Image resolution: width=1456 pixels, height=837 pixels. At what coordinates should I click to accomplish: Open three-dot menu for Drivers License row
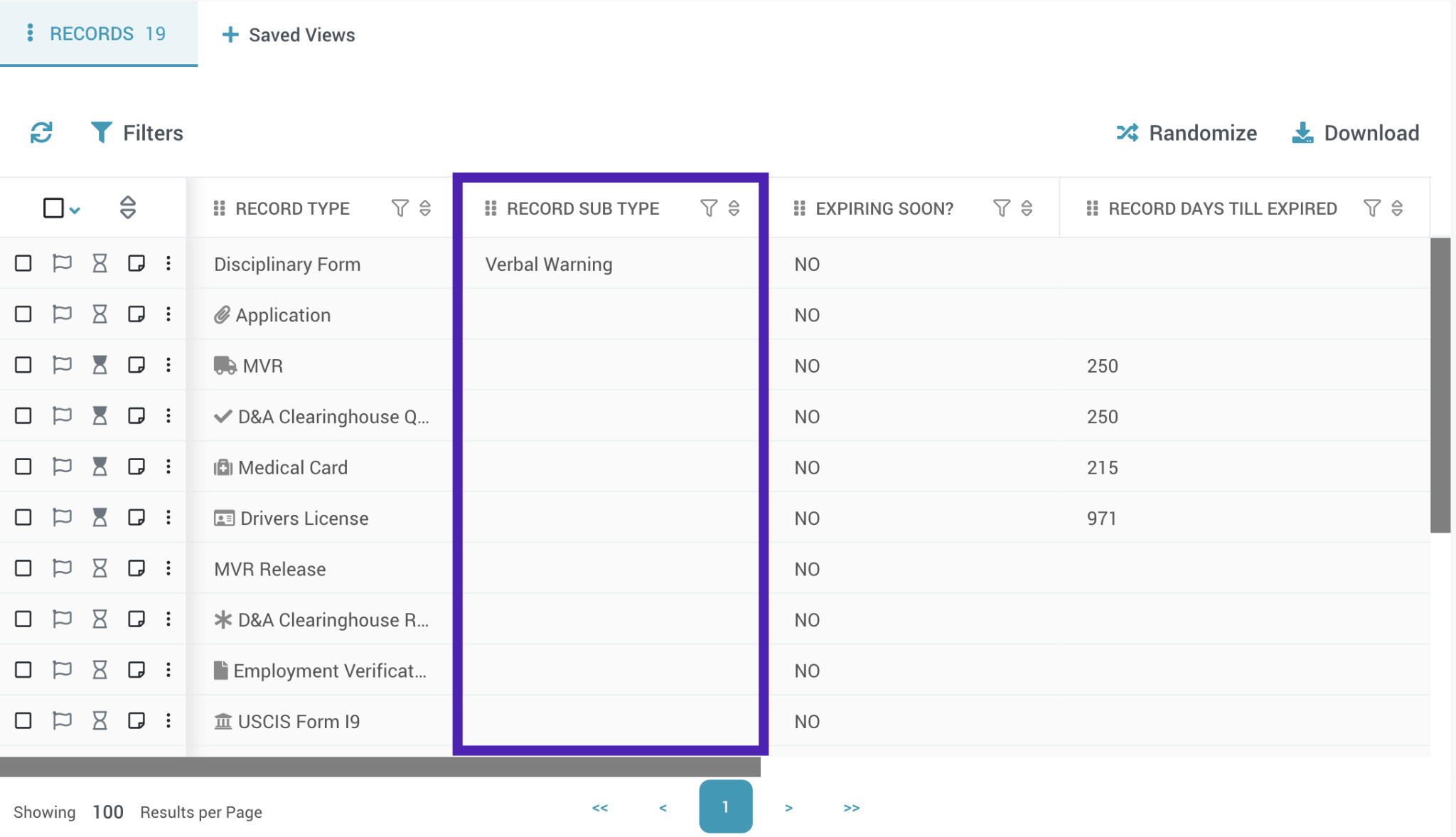pos(168,518)
